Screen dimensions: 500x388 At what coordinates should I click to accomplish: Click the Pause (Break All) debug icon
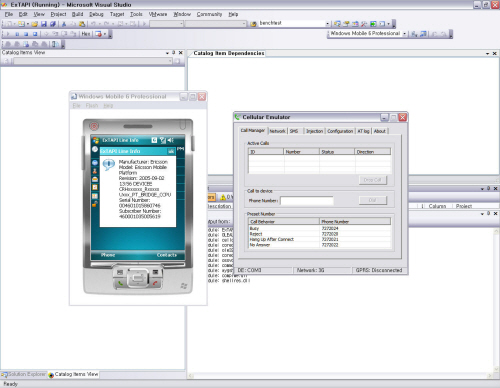[17, 34]
